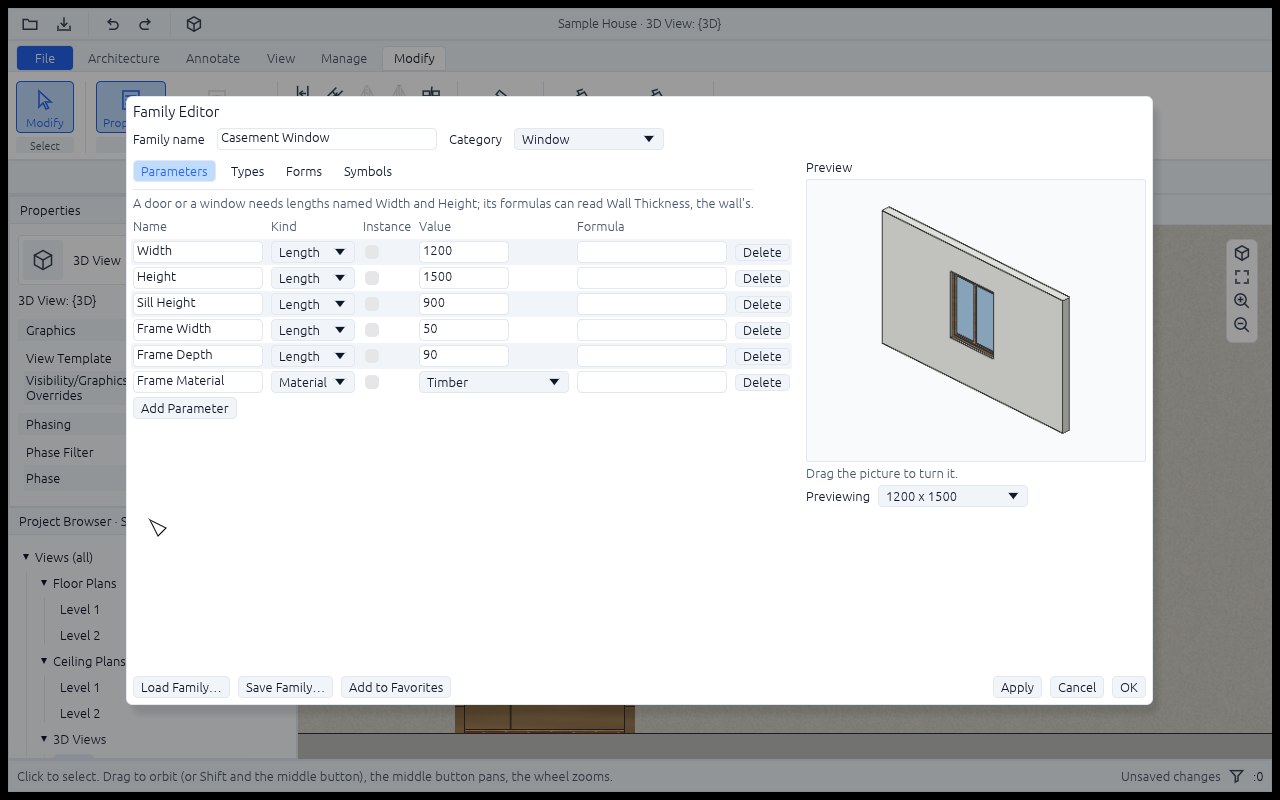Tick the Instance checkbox for Frame Width
The image size is (1280, 800).
(x=372, y=330)
